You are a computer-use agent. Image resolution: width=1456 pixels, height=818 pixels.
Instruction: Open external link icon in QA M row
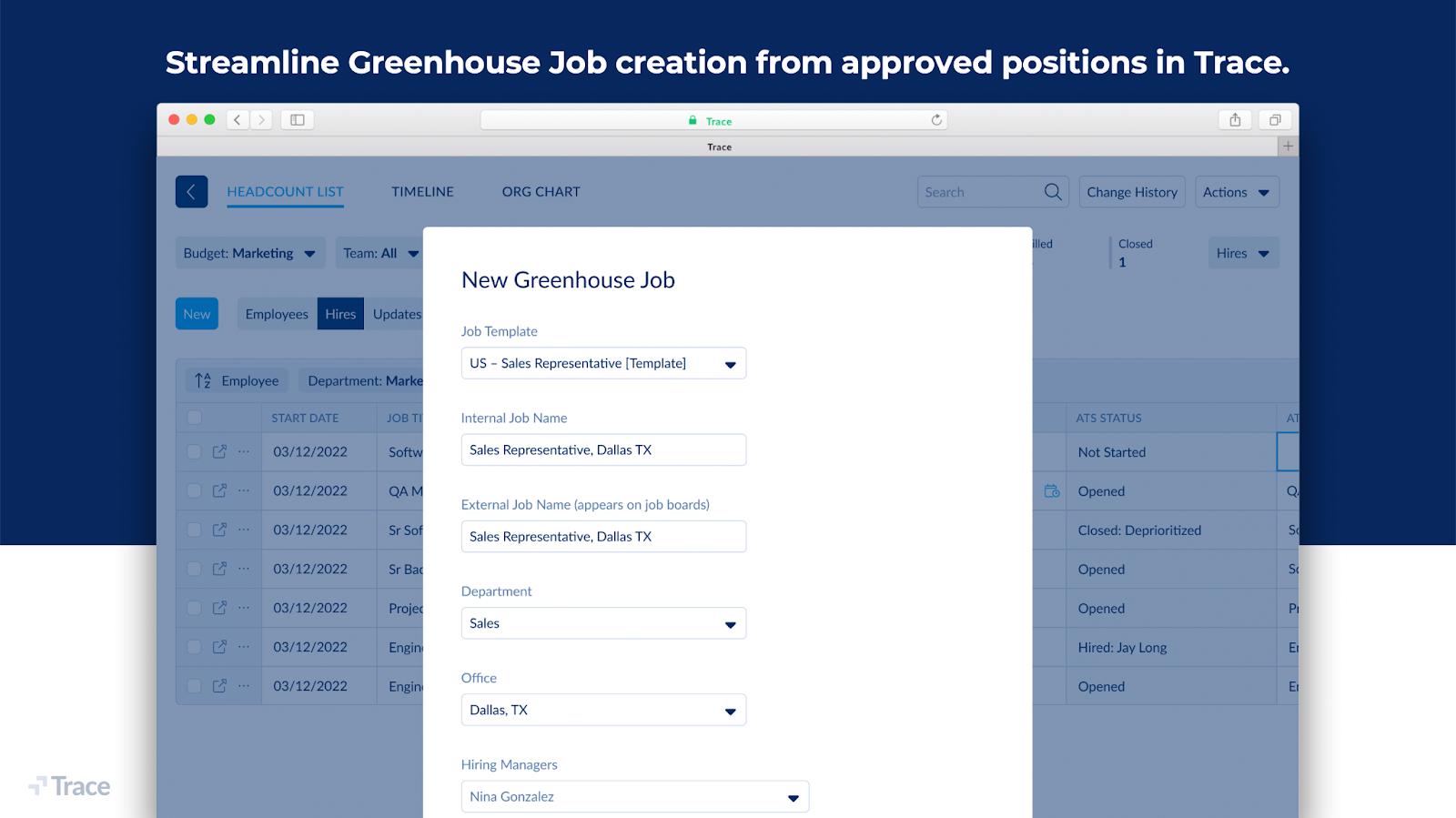coord(219,490)
